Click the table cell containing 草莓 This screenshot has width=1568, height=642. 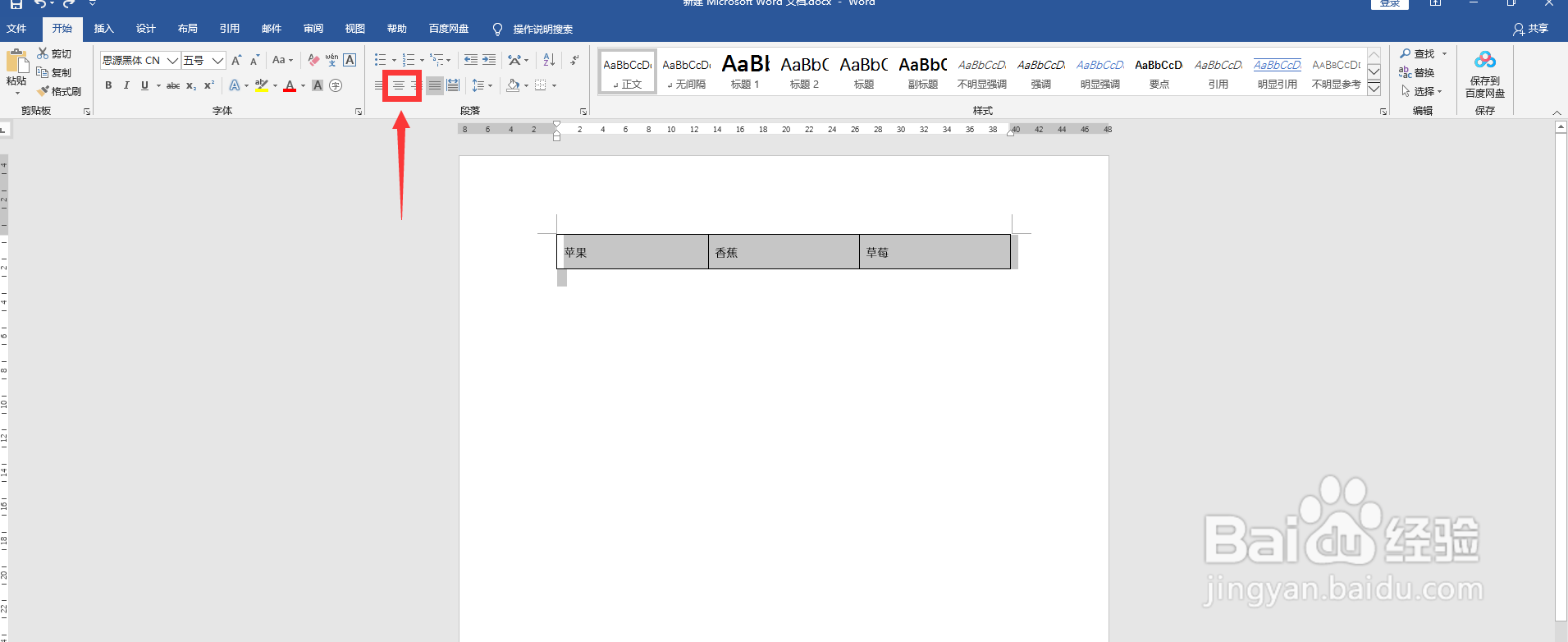pos(935,252)
